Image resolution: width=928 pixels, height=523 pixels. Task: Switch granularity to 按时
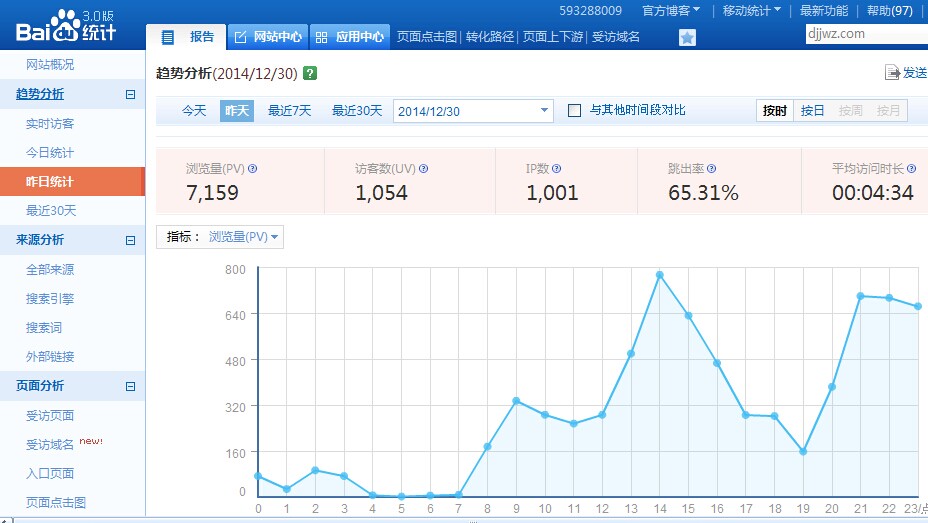[x=775, y=111]
